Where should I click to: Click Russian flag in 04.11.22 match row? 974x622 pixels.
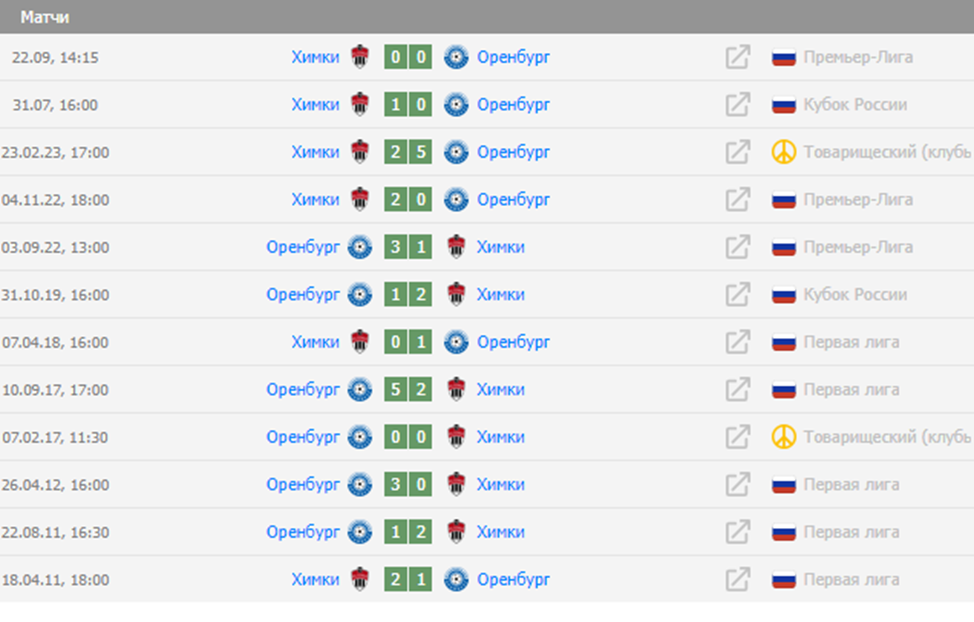click(784, 200)
